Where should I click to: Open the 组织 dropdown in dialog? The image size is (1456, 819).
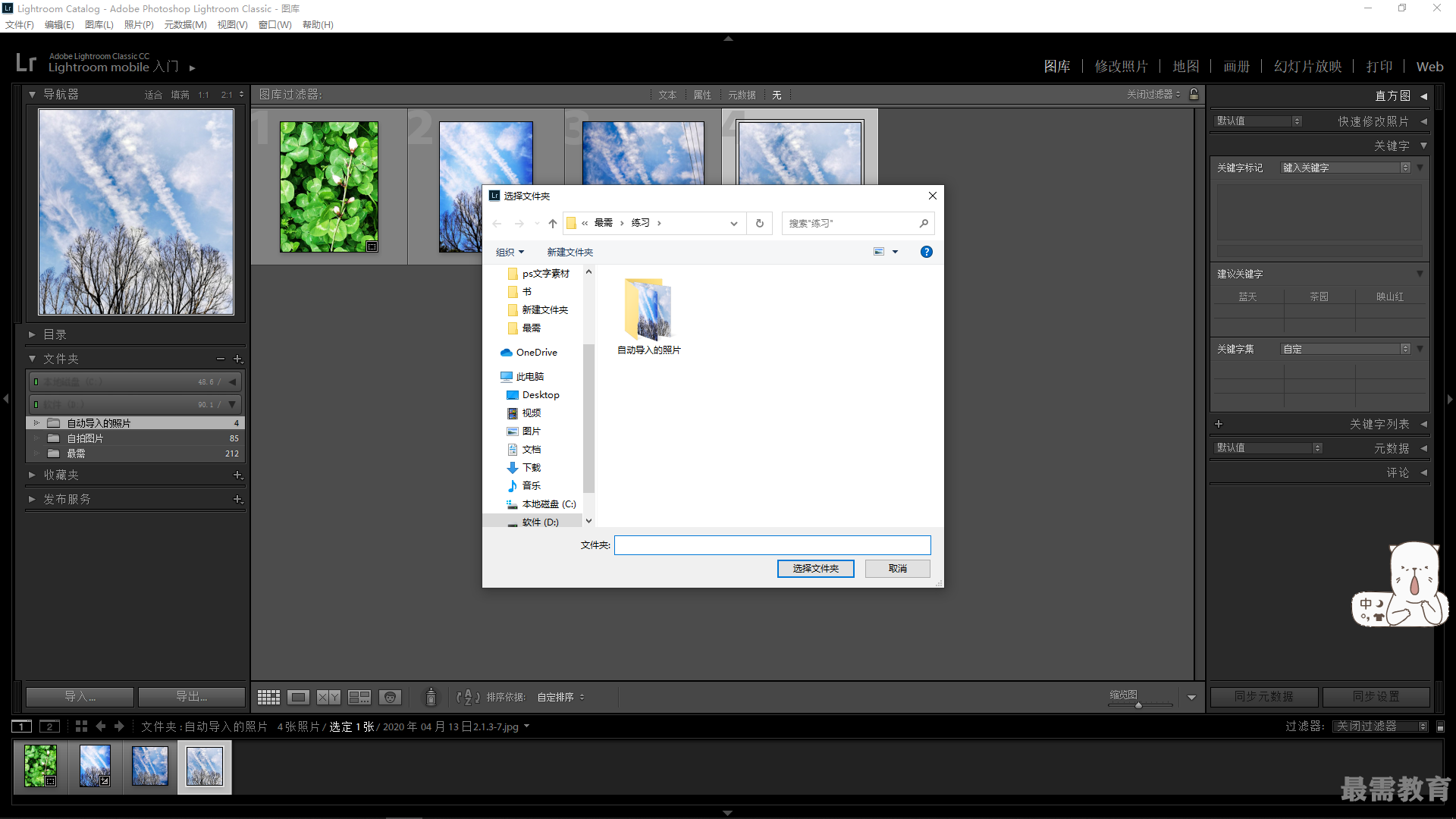[510, 252]
